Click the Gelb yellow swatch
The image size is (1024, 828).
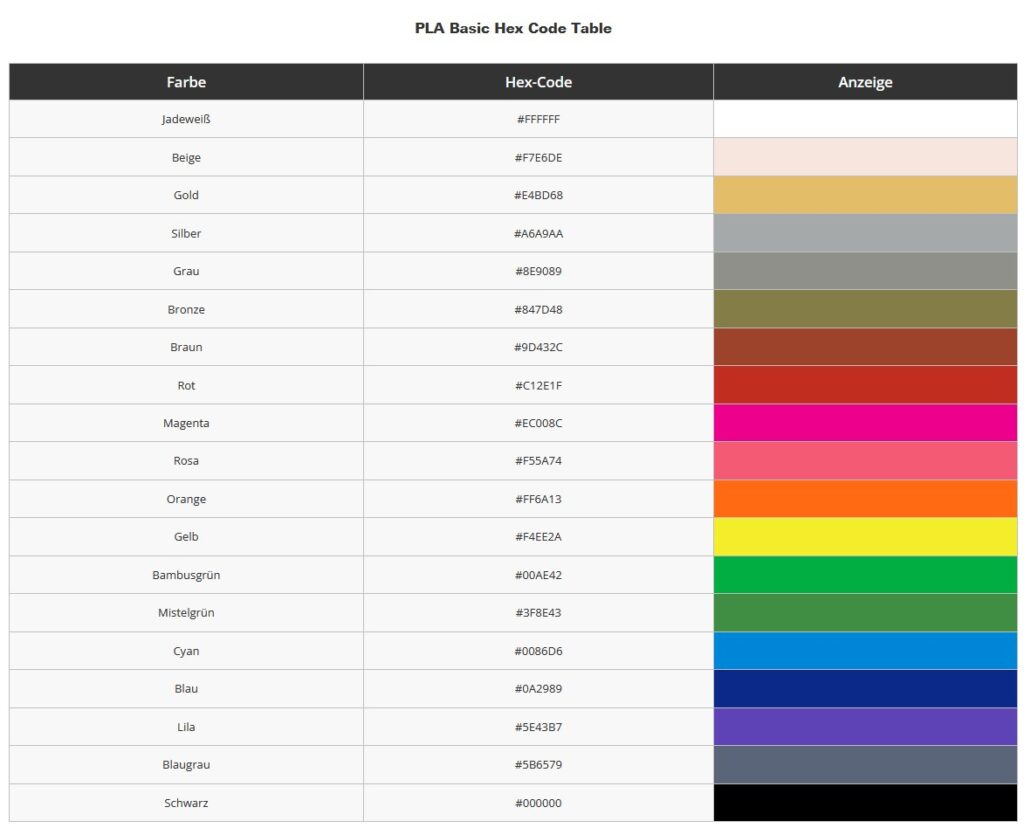pyautogui.click(x=865, y=537)
